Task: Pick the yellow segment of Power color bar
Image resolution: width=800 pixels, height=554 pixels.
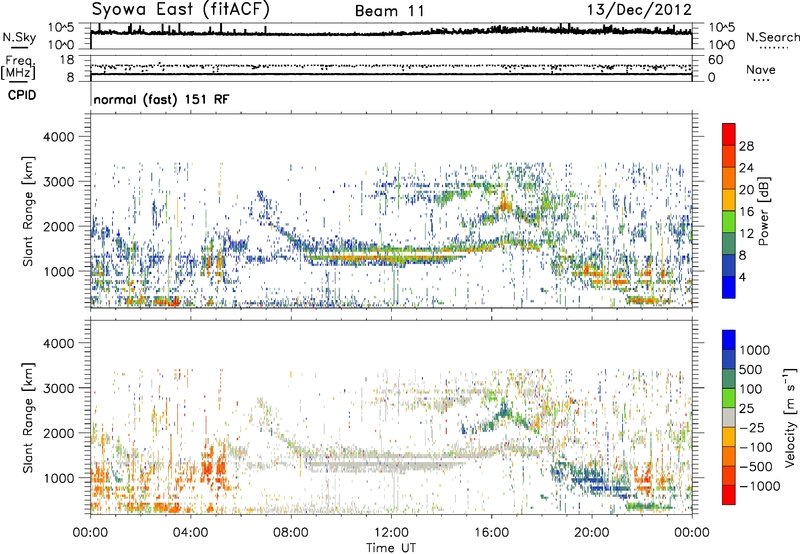Action: pyautogui.click(x=729, y=200)
